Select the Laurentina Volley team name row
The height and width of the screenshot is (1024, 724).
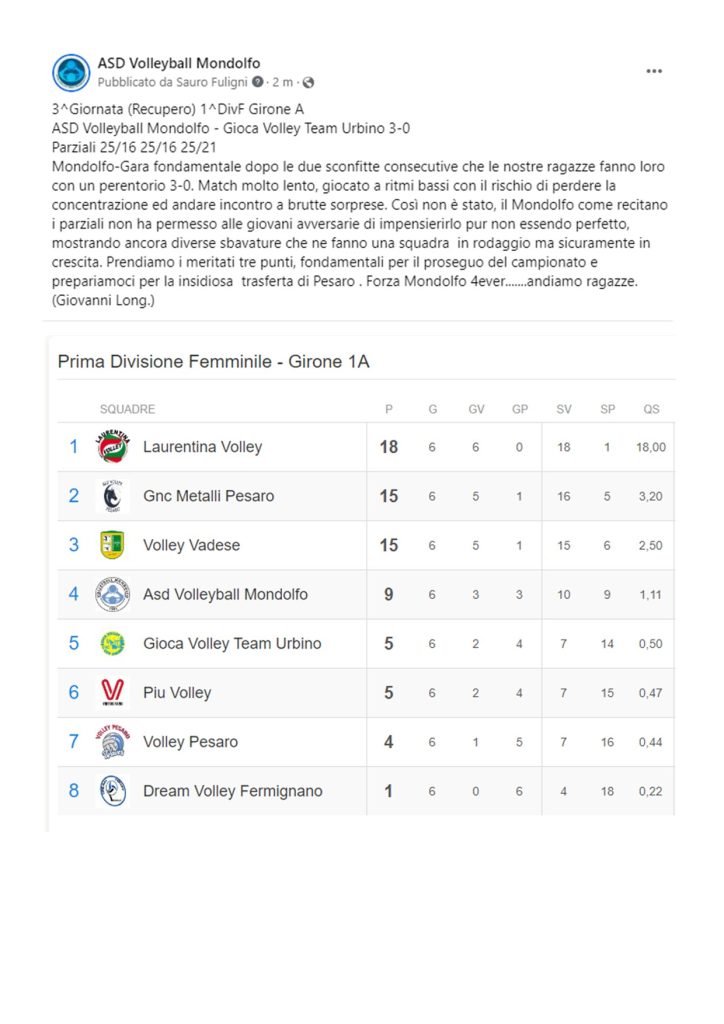tap(366, 447)
